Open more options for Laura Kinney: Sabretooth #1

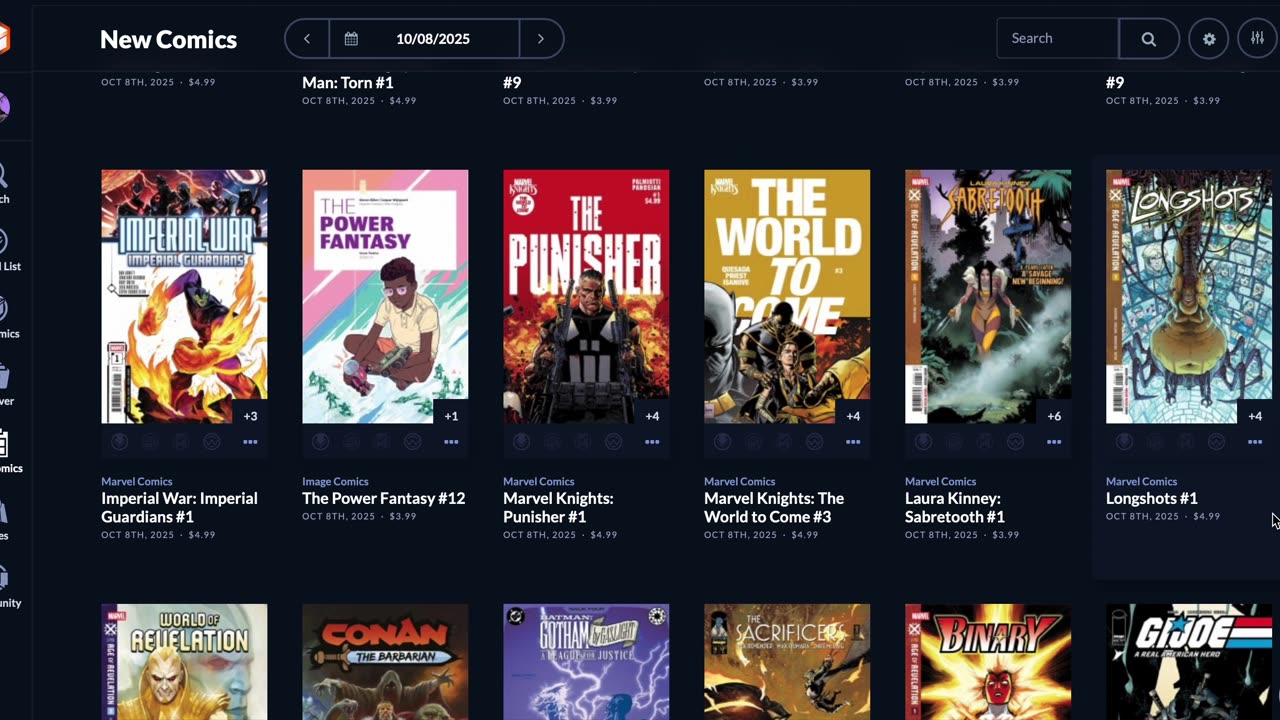pos(1054,442)
